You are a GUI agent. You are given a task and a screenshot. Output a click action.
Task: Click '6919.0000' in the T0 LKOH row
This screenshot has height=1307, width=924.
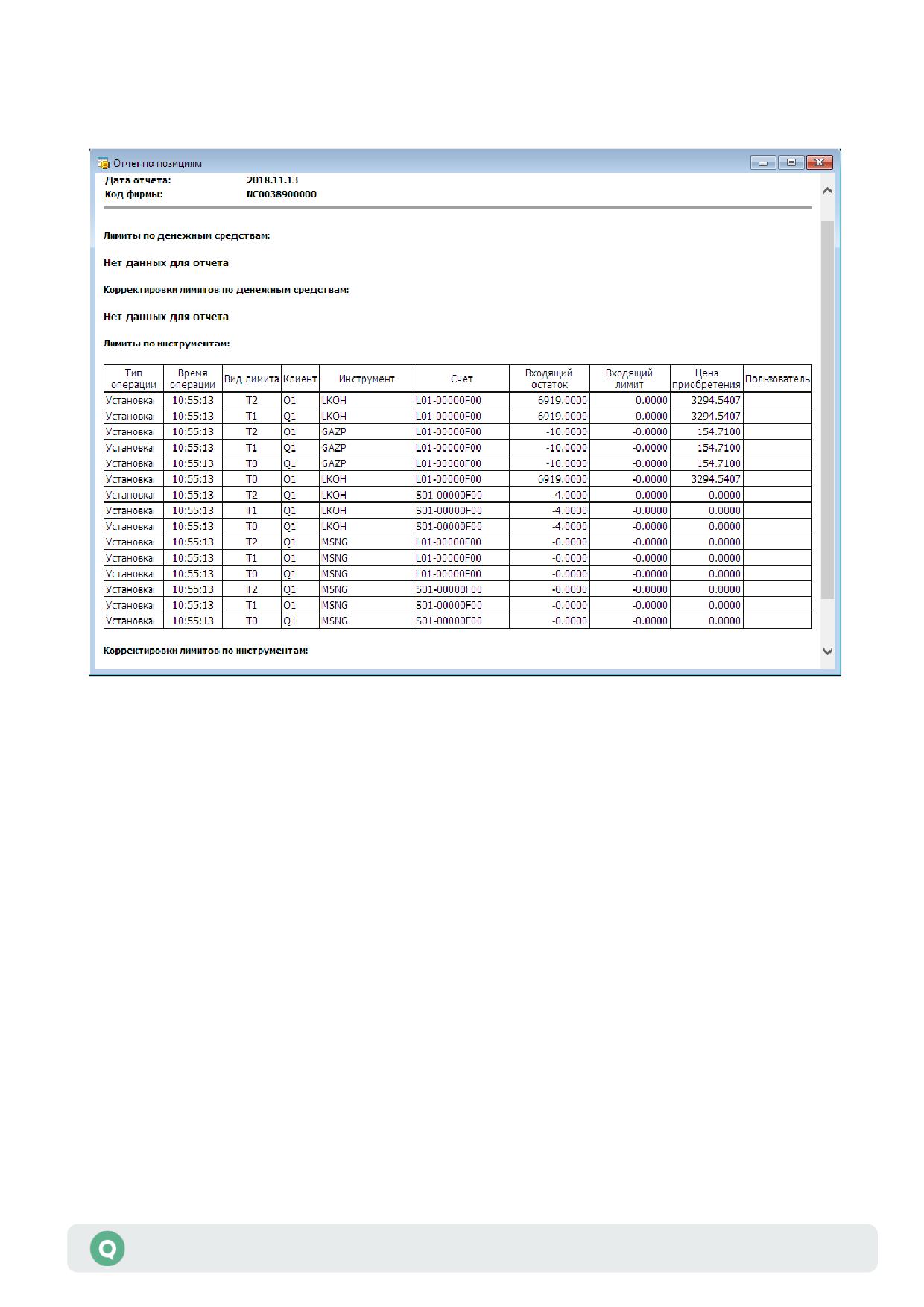click(563, 479)
